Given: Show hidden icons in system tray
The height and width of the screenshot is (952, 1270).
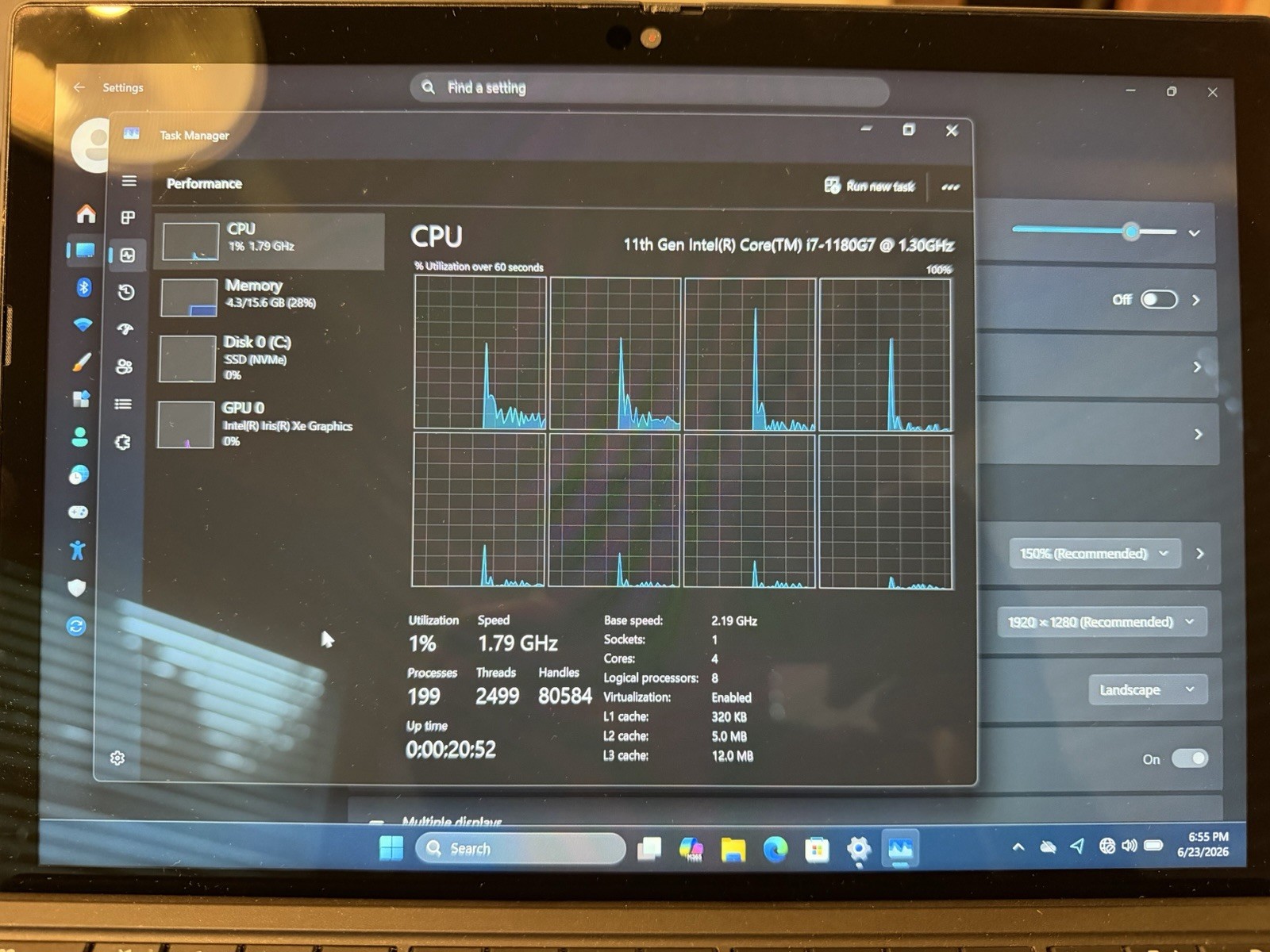Looking at the screenshot, I should pos(1018,847).
